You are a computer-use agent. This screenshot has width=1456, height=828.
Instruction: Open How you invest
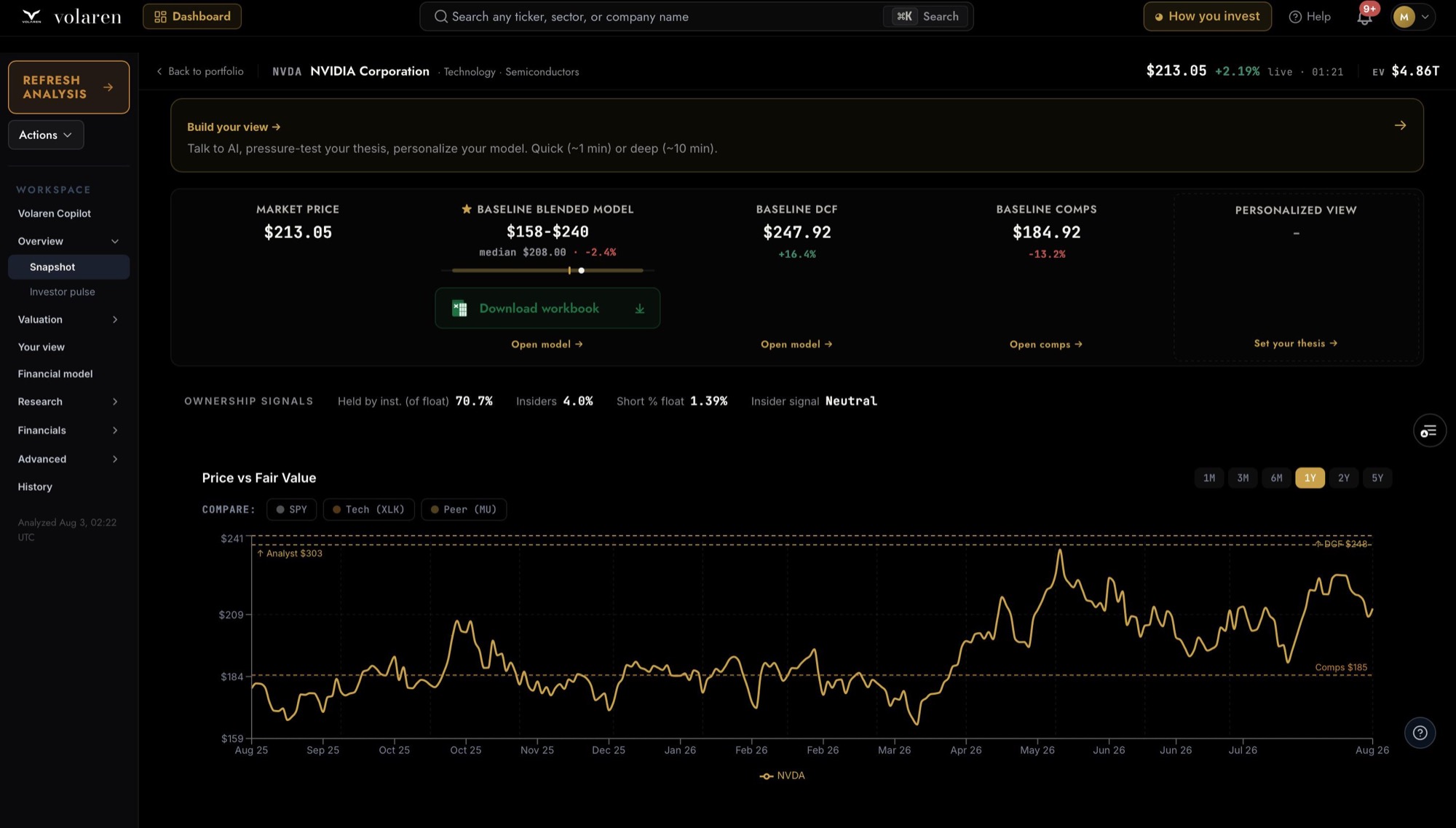point(1207,16)
